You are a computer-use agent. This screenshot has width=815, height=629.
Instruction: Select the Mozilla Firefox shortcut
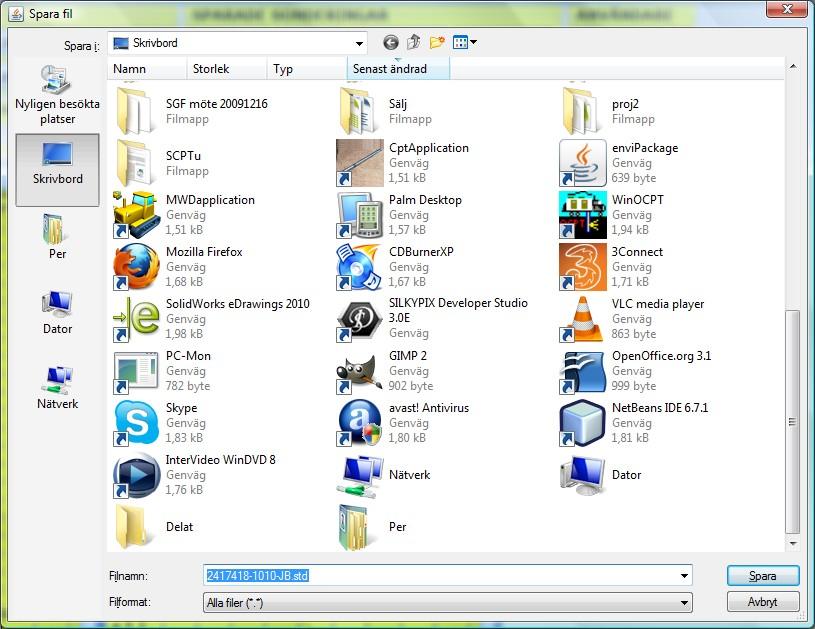pyautogui.click(x=178, y=267)
